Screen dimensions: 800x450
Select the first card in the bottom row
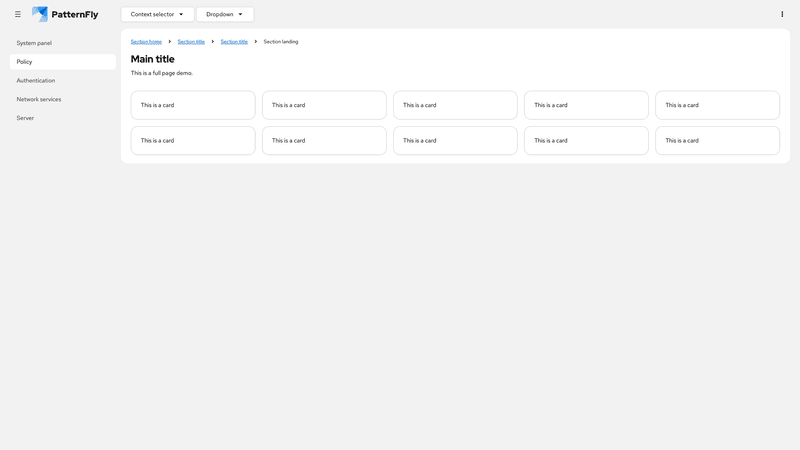coord(193,140)
